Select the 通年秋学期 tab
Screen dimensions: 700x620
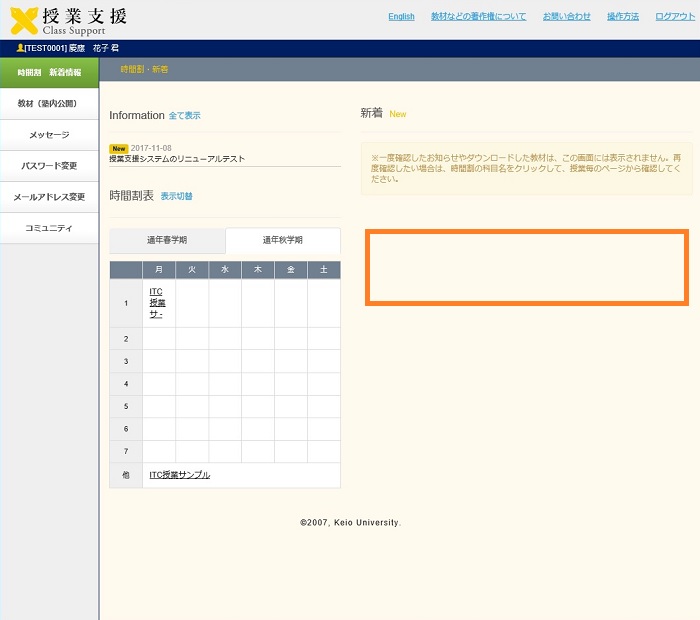click(283, 241)
